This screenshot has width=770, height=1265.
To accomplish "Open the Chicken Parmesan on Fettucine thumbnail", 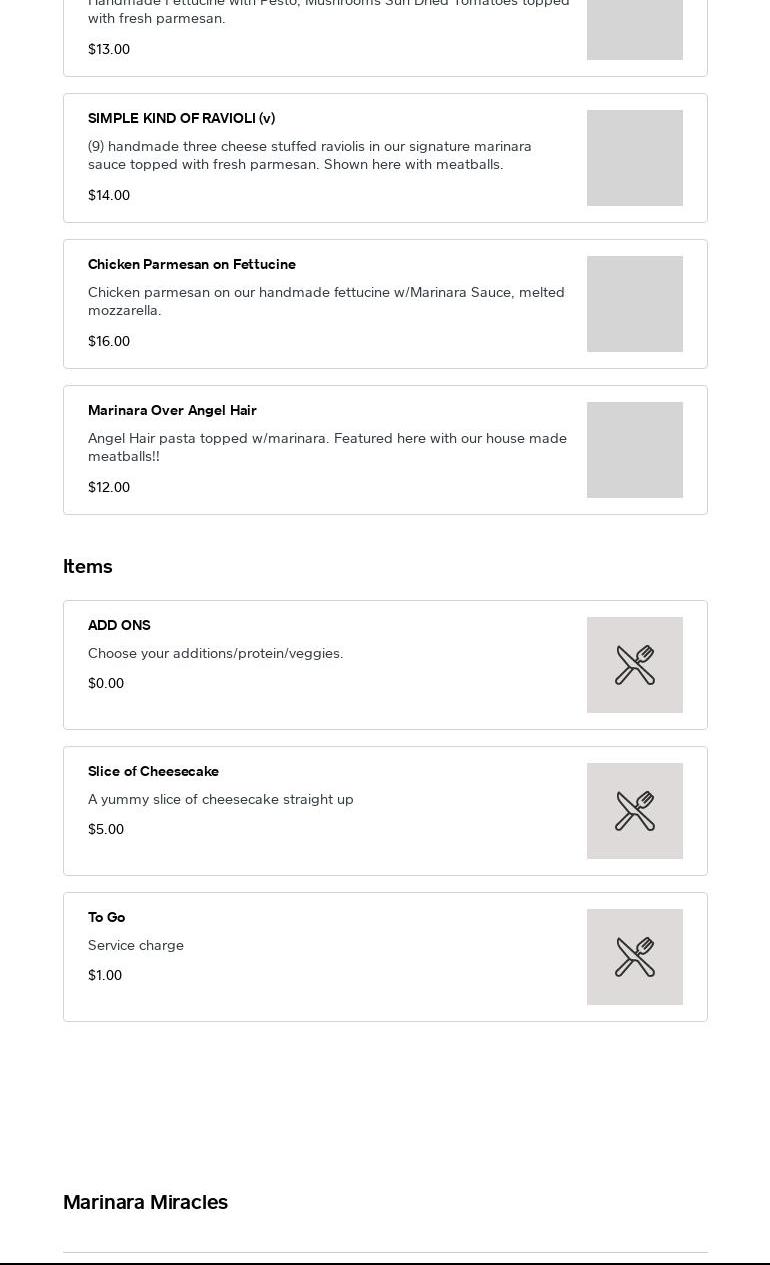I will (x=635, y=304).
